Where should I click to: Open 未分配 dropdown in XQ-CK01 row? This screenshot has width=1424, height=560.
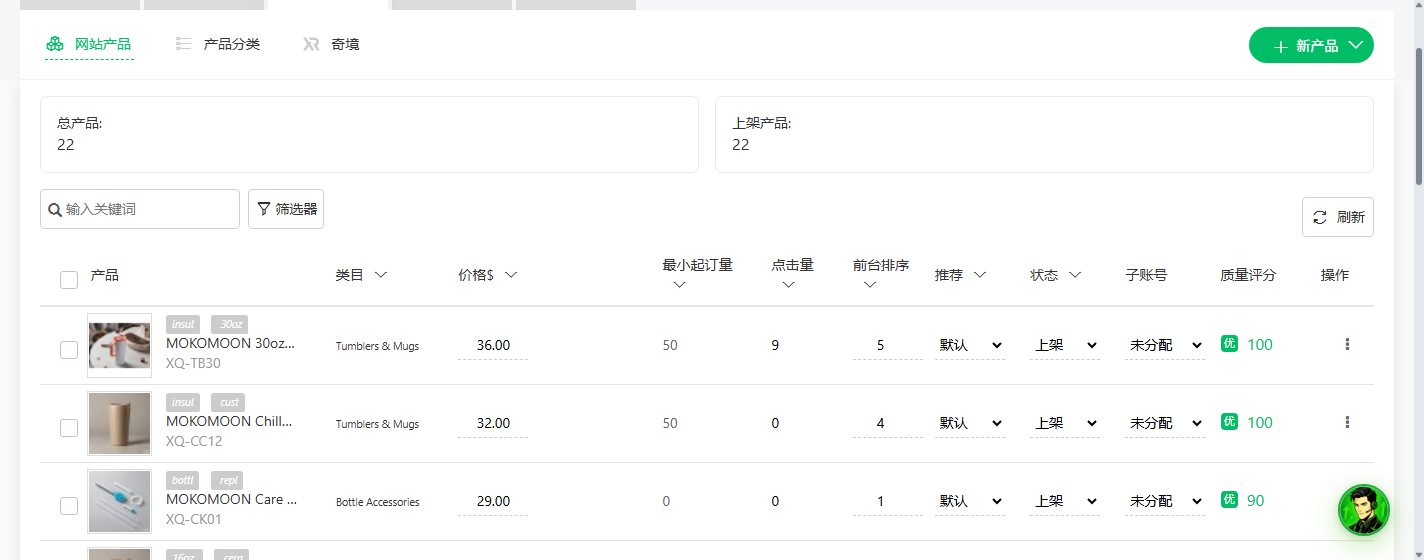click(1165, 501)
